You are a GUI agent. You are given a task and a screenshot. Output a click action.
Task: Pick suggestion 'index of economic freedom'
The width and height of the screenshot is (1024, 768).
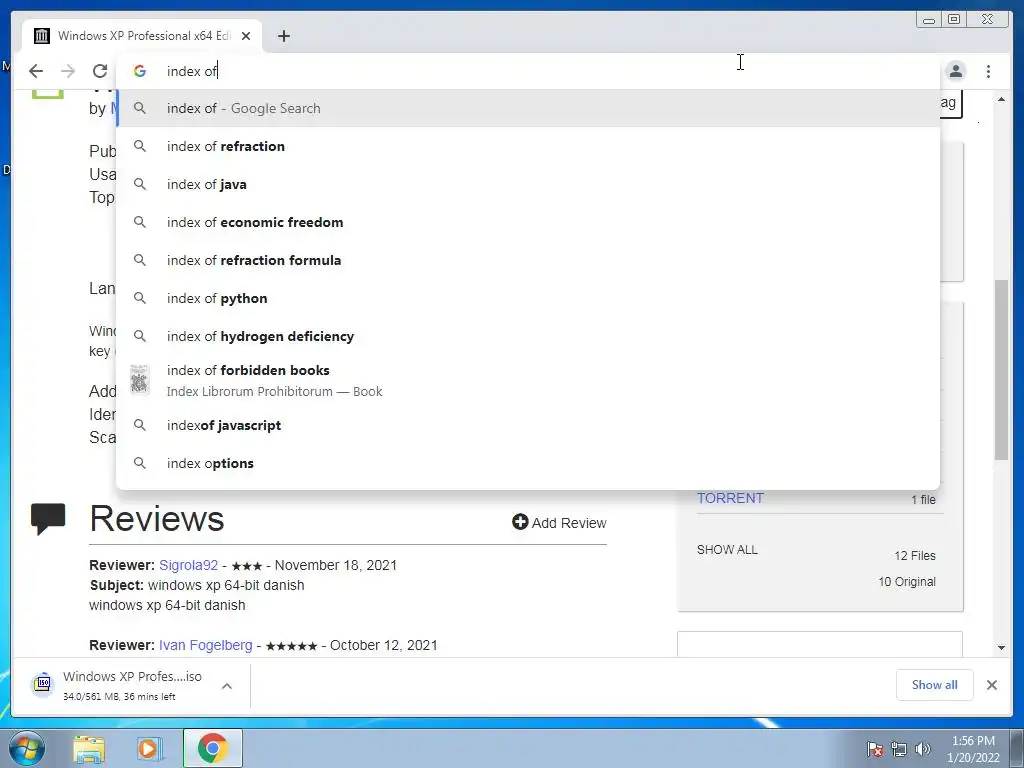coord(528,222)
